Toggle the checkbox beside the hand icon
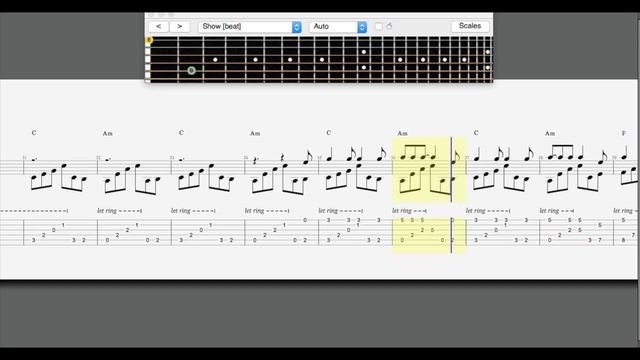 point(378,27)
